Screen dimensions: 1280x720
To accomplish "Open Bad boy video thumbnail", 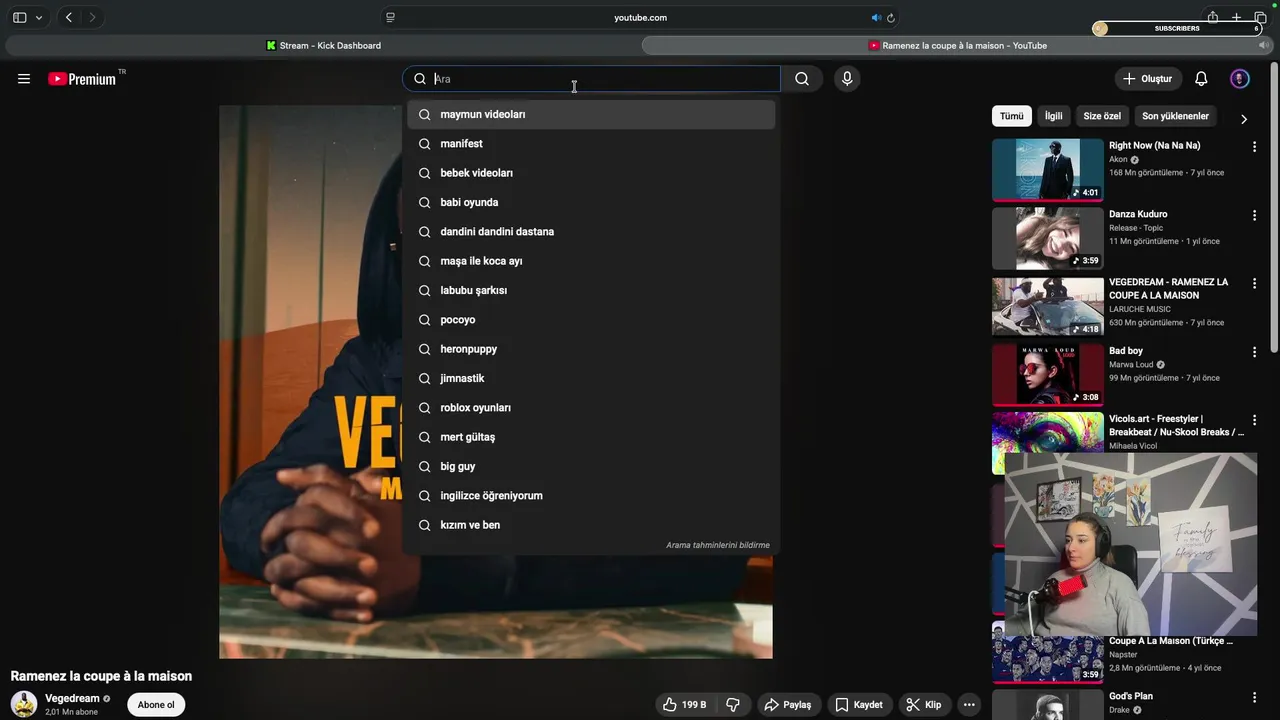I will [1048, 375].
